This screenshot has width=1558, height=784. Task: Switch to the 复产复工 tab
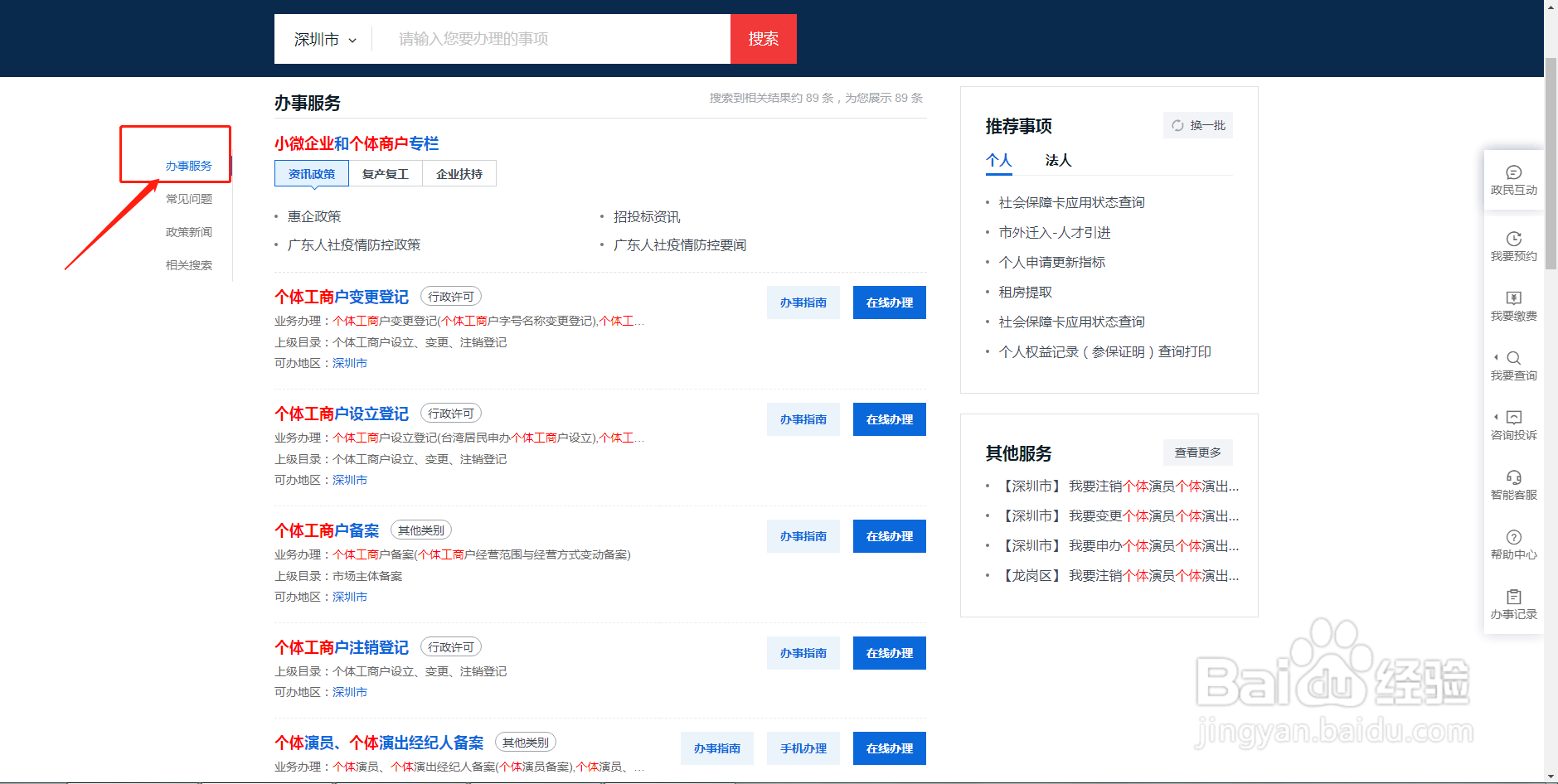pyautogui.click(x=386, y=174)
